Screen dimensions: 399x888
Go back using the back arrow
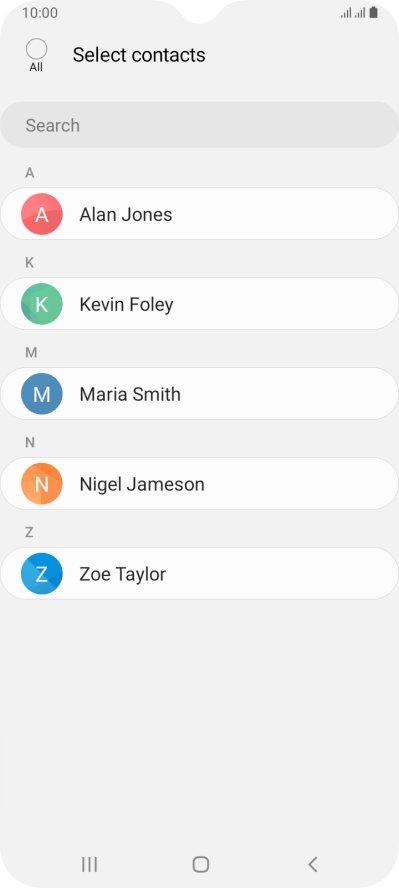[312, 864]
